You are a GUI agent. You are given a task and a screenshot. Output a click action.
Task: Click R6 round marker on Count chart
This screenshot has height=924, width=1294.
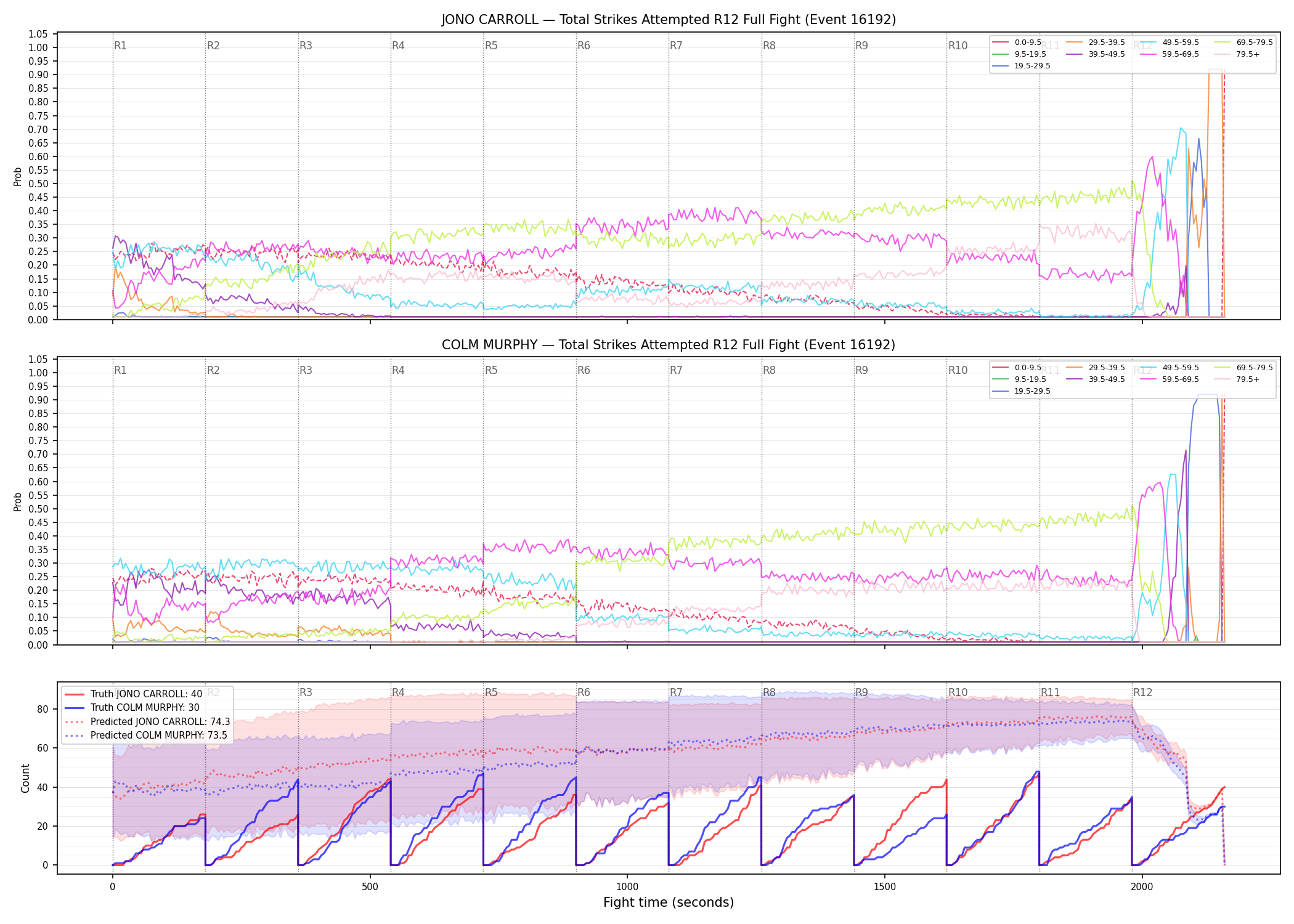click(584, 692)
